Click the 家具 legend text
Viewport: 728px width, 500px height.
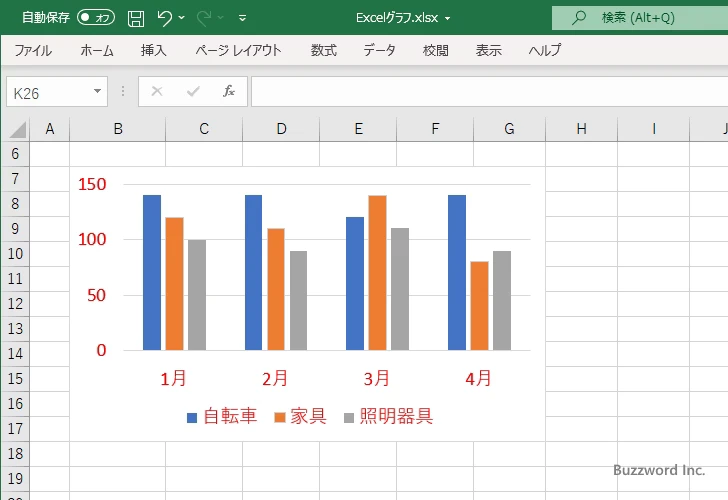309,416
